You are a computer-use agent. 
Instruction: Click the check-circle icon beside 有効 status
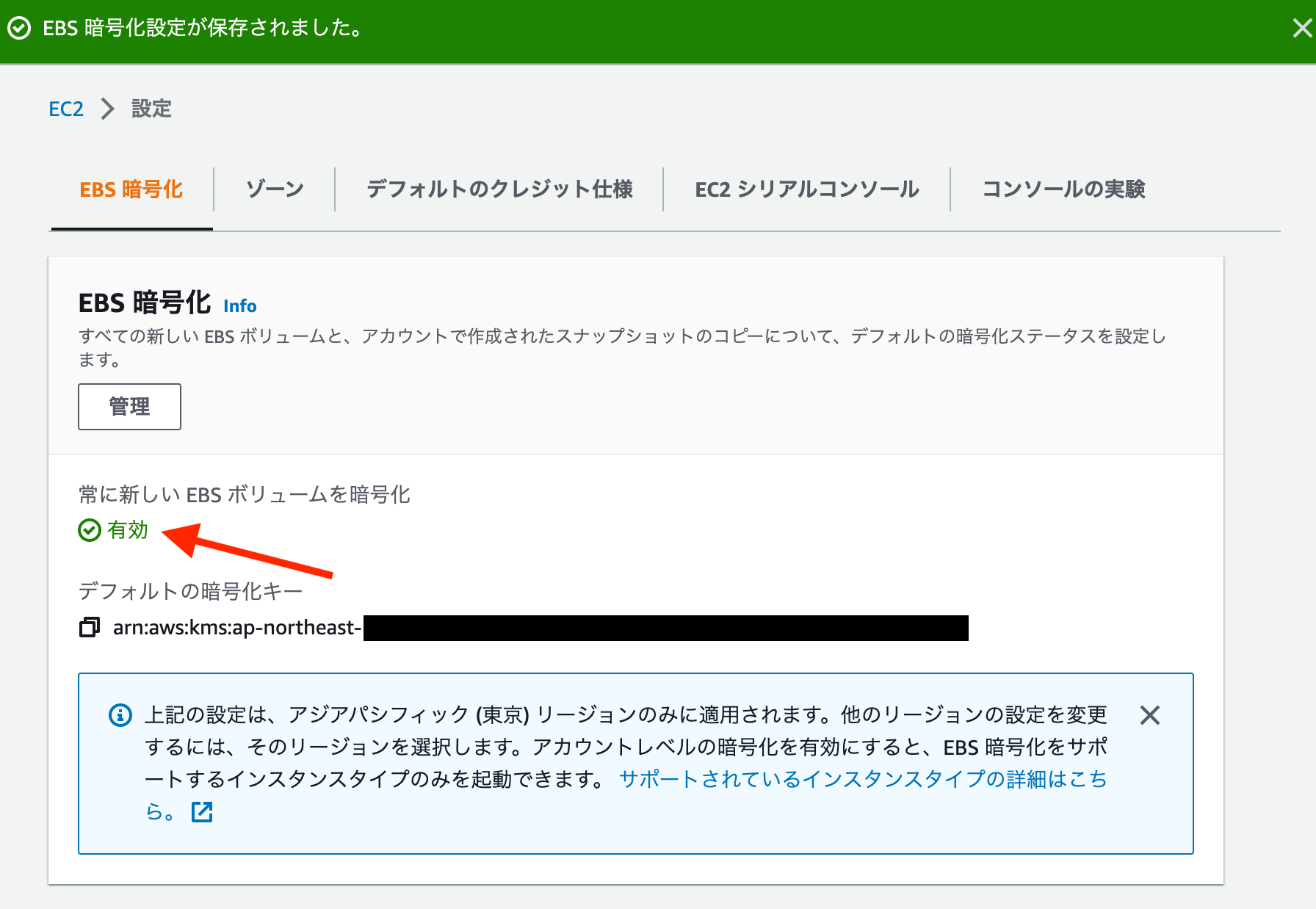[x=89, y=530]
